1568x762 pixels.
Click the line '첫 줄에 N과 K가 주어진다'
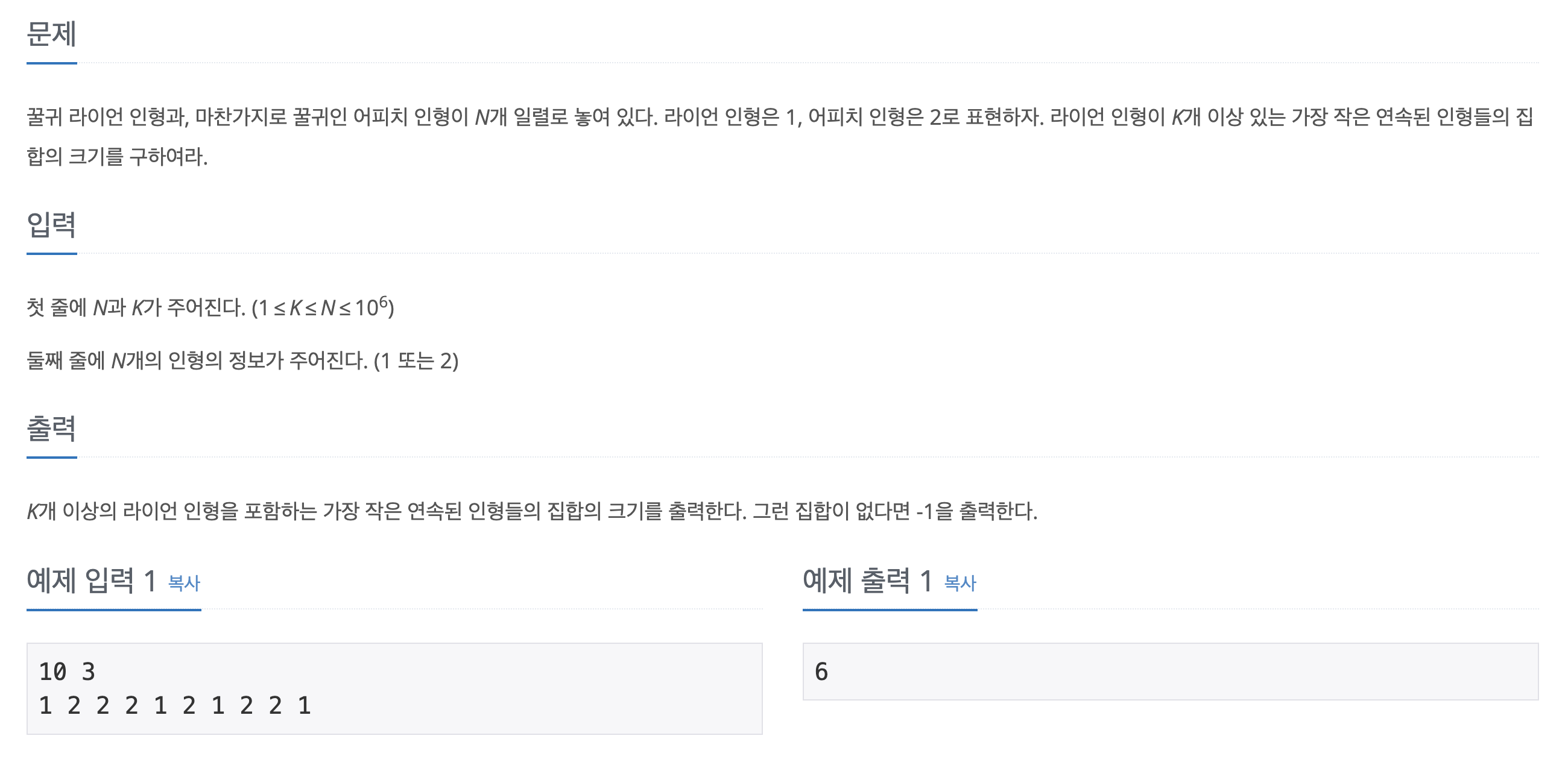(x=210, y=307)
